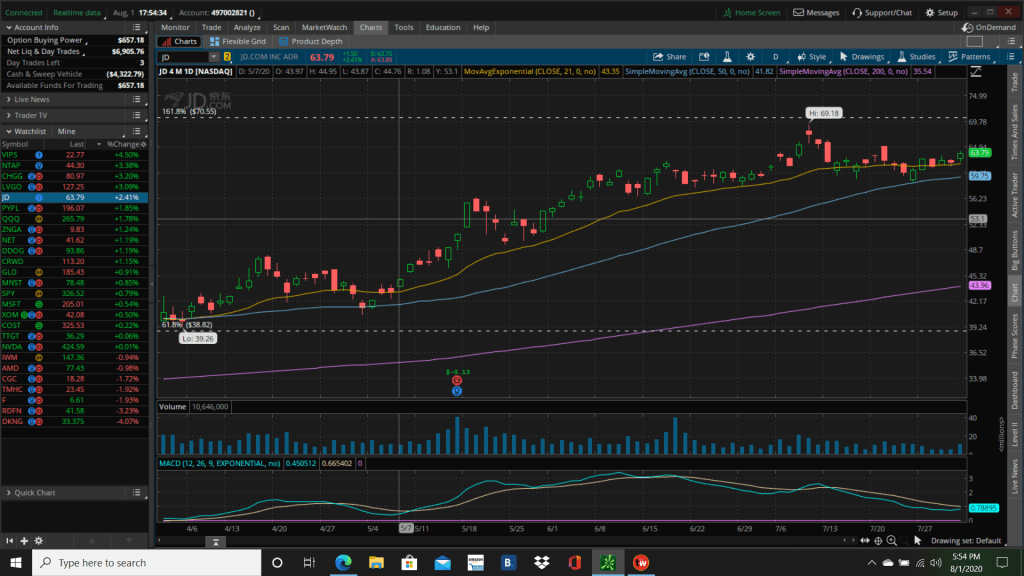Open the symbol selector dropdown arrow
Image resolution: width=1024 pixels, height=576 pixels.
click(x=213, y=57)
